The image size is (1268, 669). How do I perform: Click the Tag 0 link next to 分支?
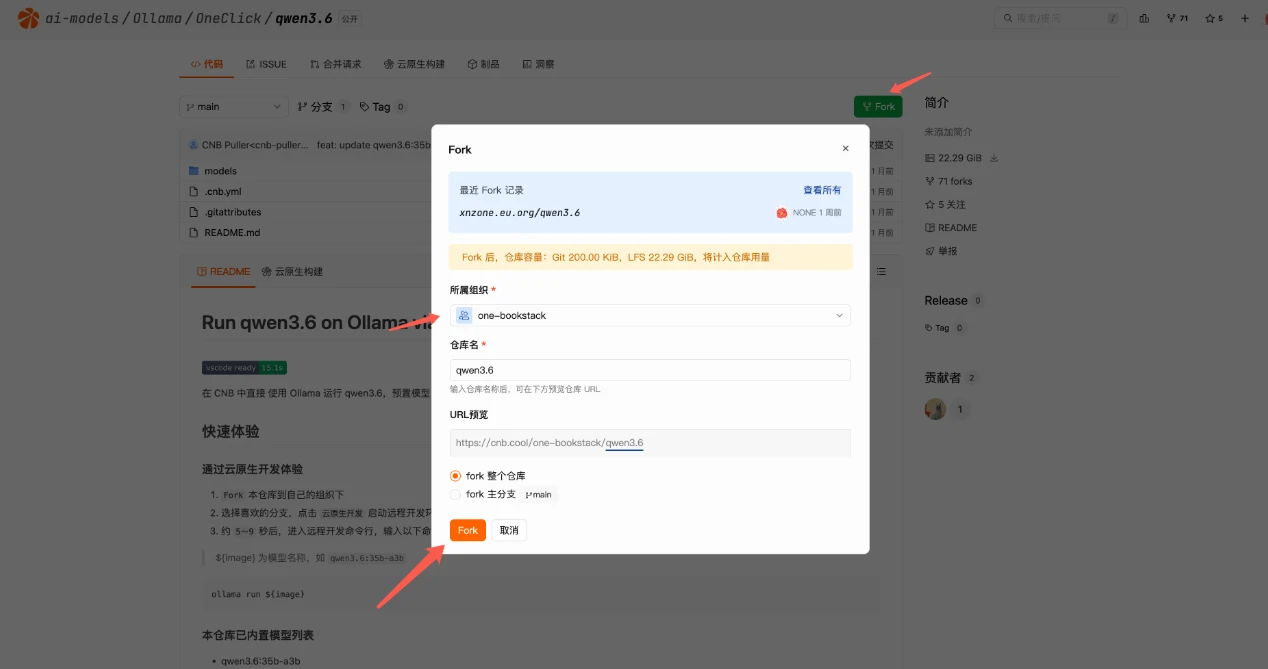(383, 107)
